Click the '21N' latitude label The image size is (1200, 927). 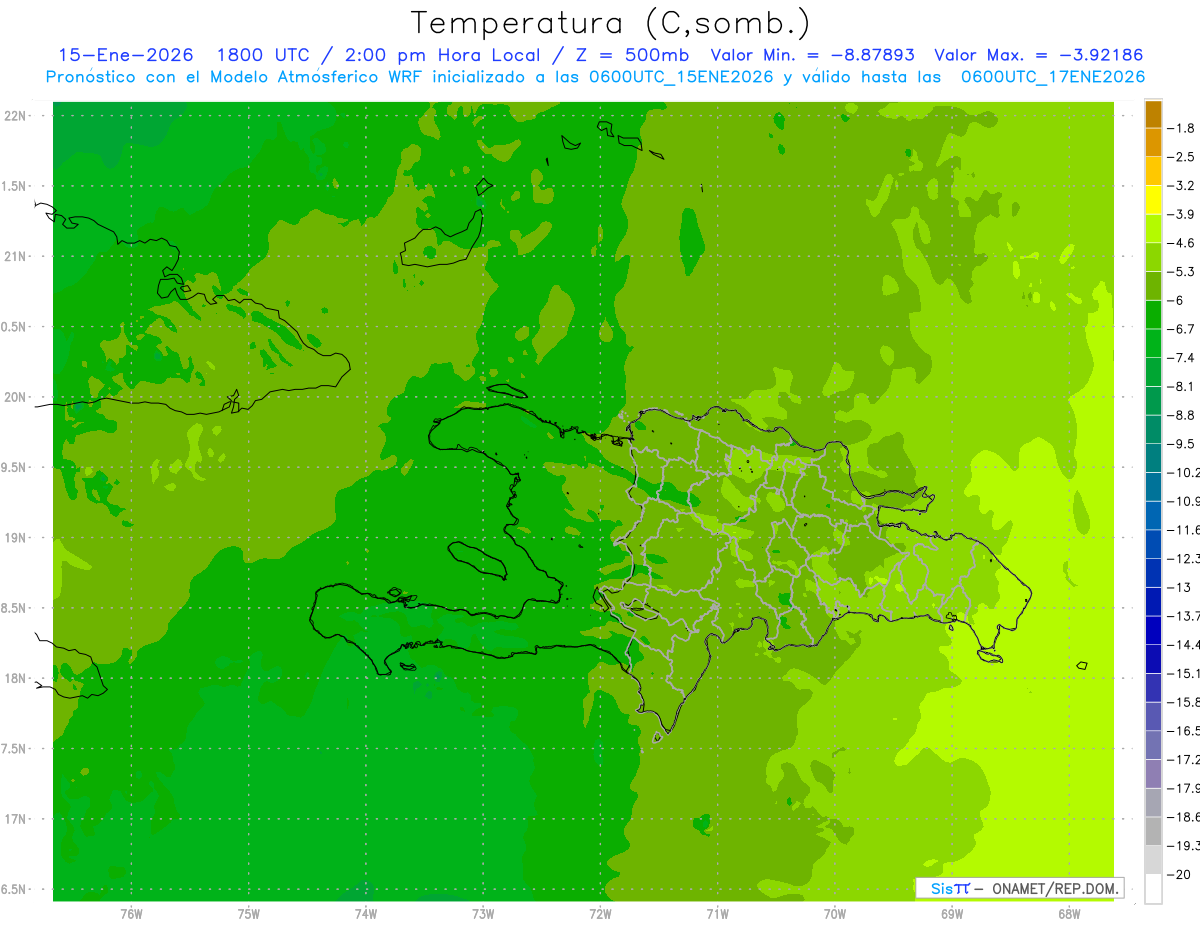(15, 256)
